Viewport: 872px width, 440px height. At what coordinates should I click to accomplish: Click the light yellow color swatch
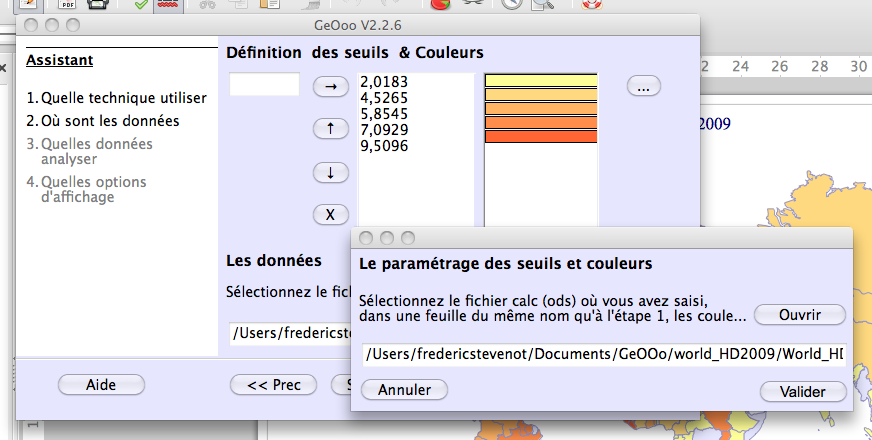point(541,81)
